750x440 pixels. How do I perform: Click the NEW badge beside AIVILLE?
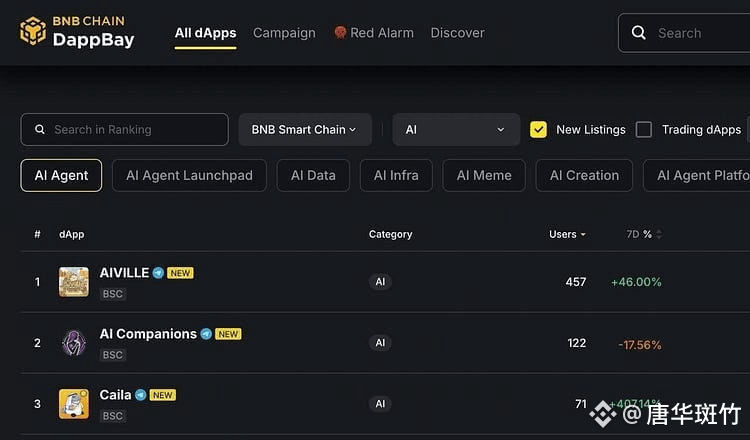[180, 273]
